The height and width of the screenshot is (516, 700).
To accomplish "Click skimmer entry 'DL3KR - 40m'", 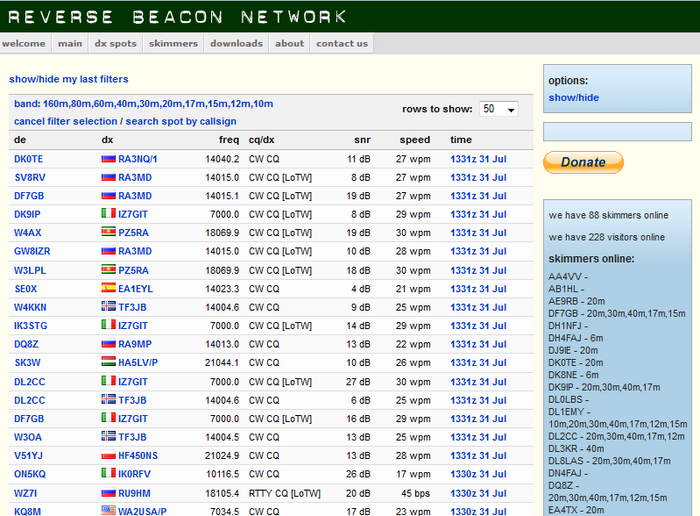I will tap(576, 448).
